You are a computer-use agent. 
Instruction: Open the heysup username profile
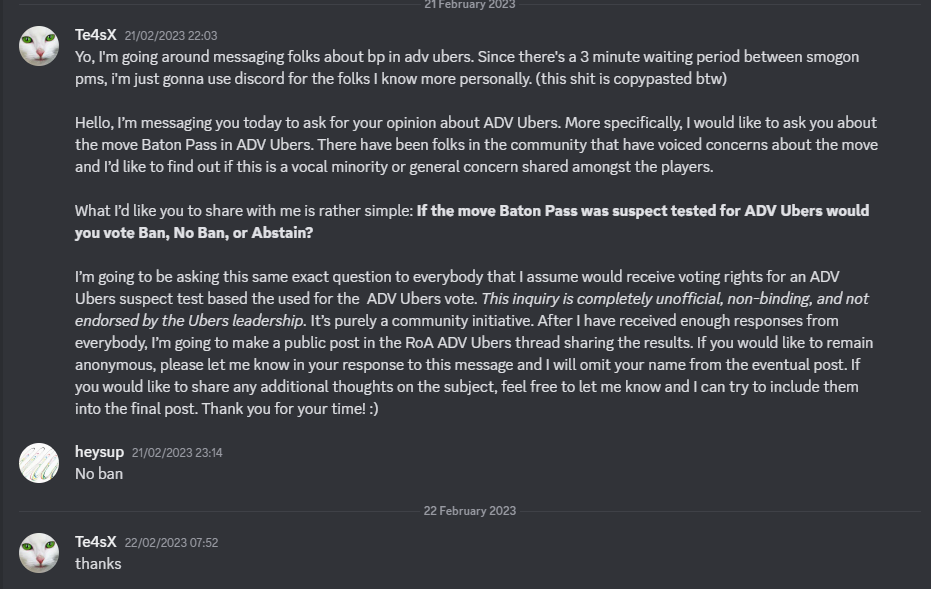[99, 452]
